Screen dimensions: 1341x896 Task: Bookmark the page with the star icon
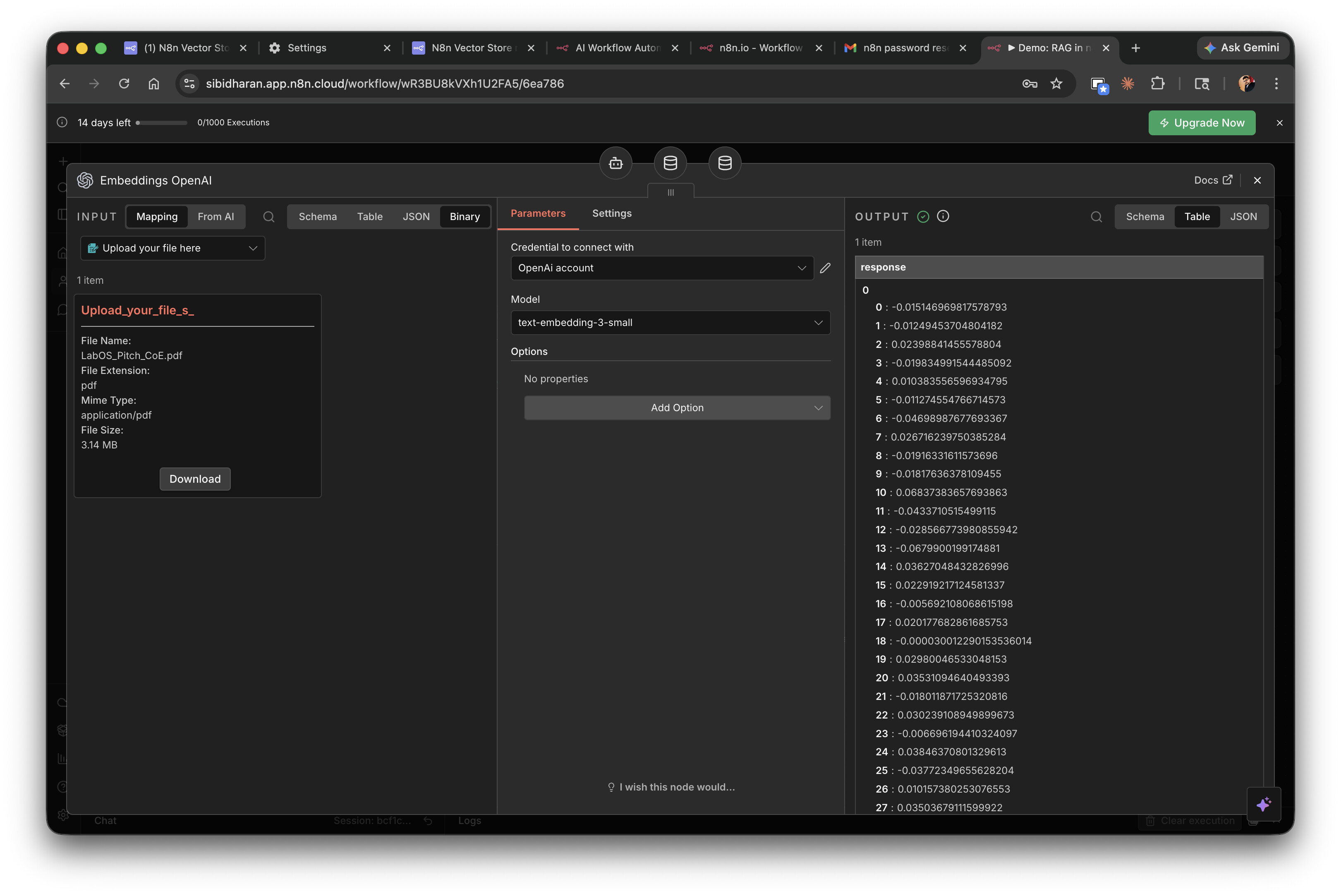1056,84
